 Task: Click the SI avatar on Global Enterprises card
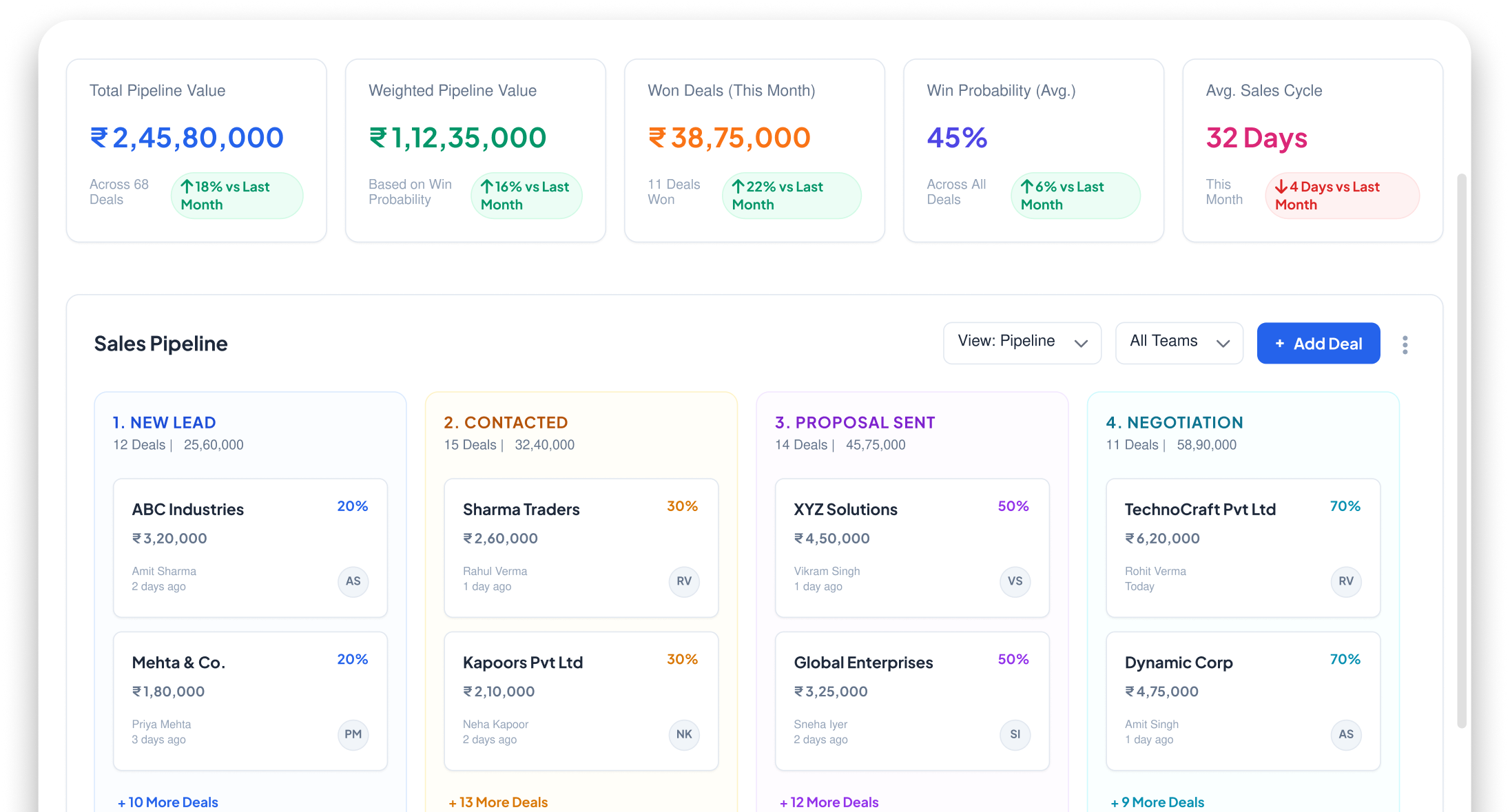[x=1015, y=734]
